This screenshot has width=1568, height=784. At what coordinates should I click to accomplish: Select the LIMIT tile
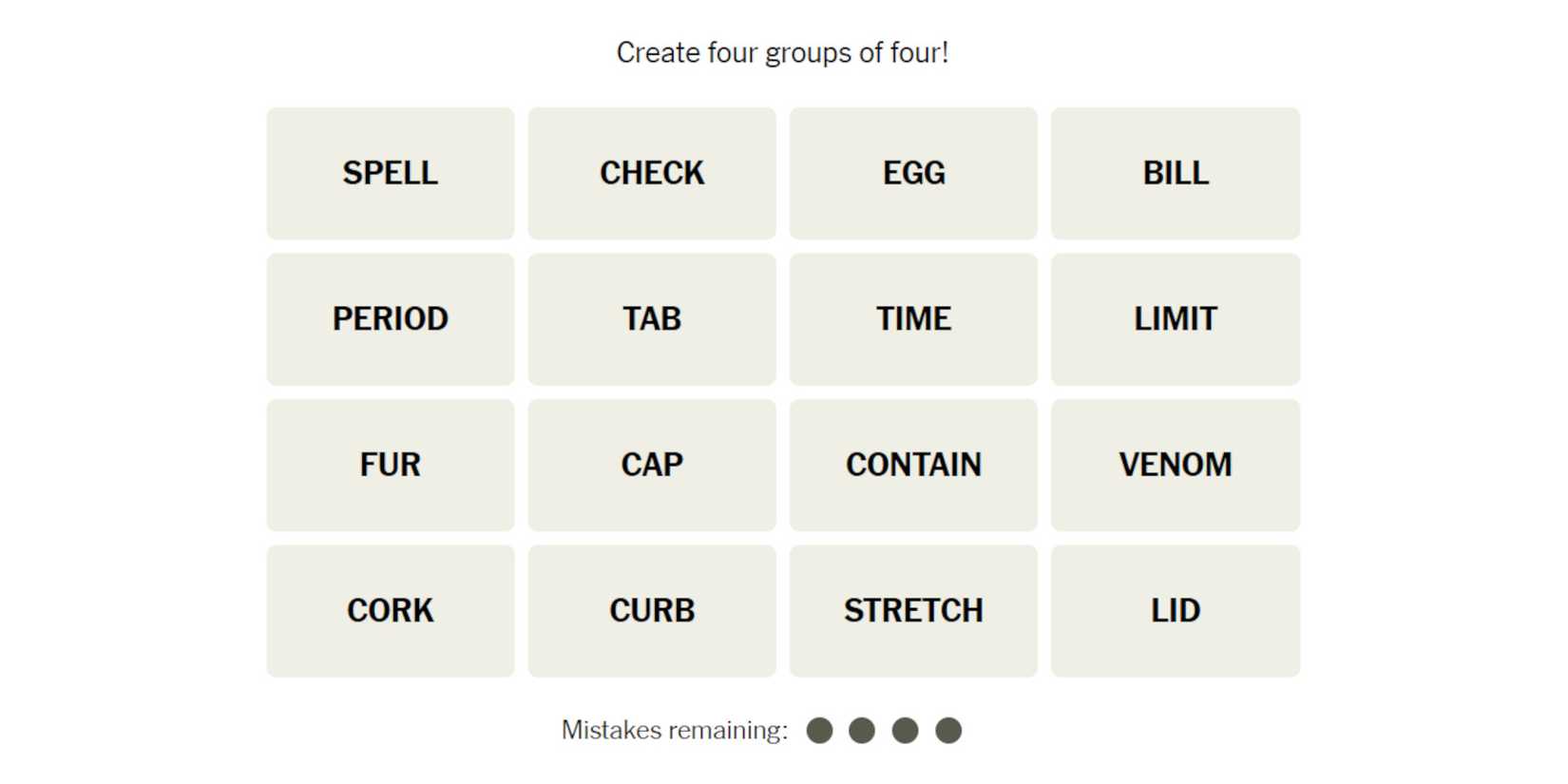click(1176, 319)
